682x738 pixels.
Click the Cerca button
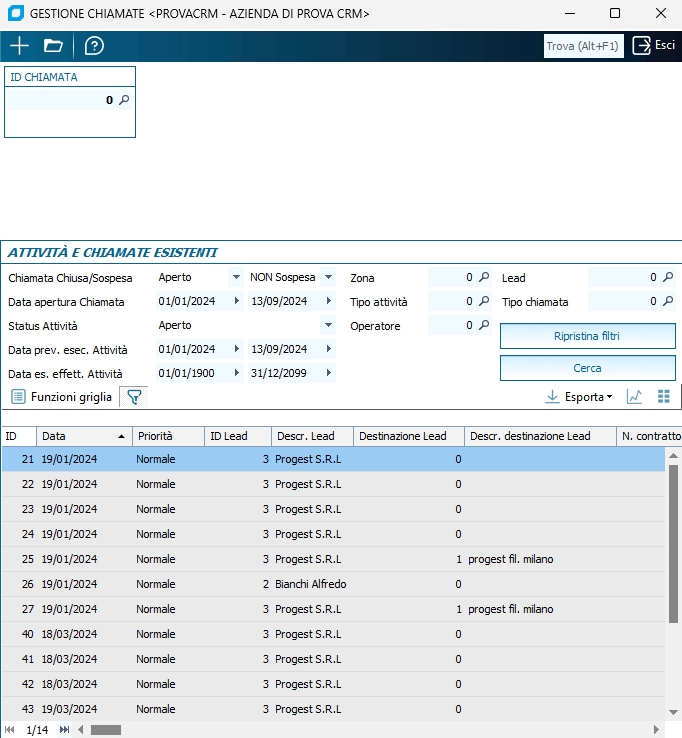pyautogui.click(x=587, y=368)
